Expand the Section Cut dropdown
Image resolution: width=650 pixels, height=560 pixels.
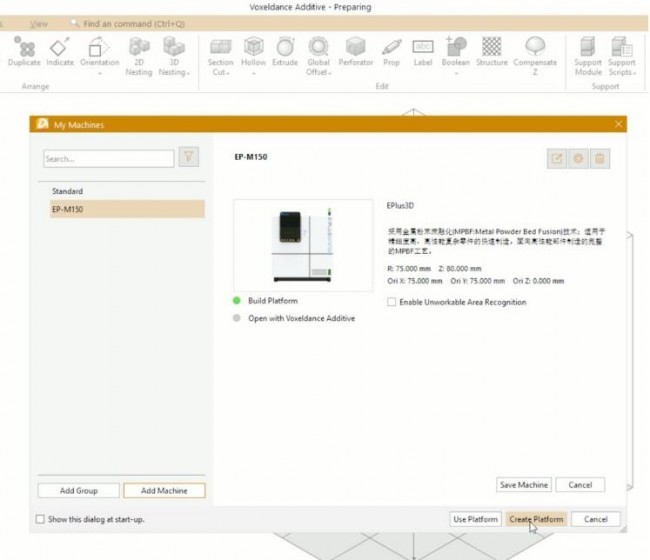point(221,72)
